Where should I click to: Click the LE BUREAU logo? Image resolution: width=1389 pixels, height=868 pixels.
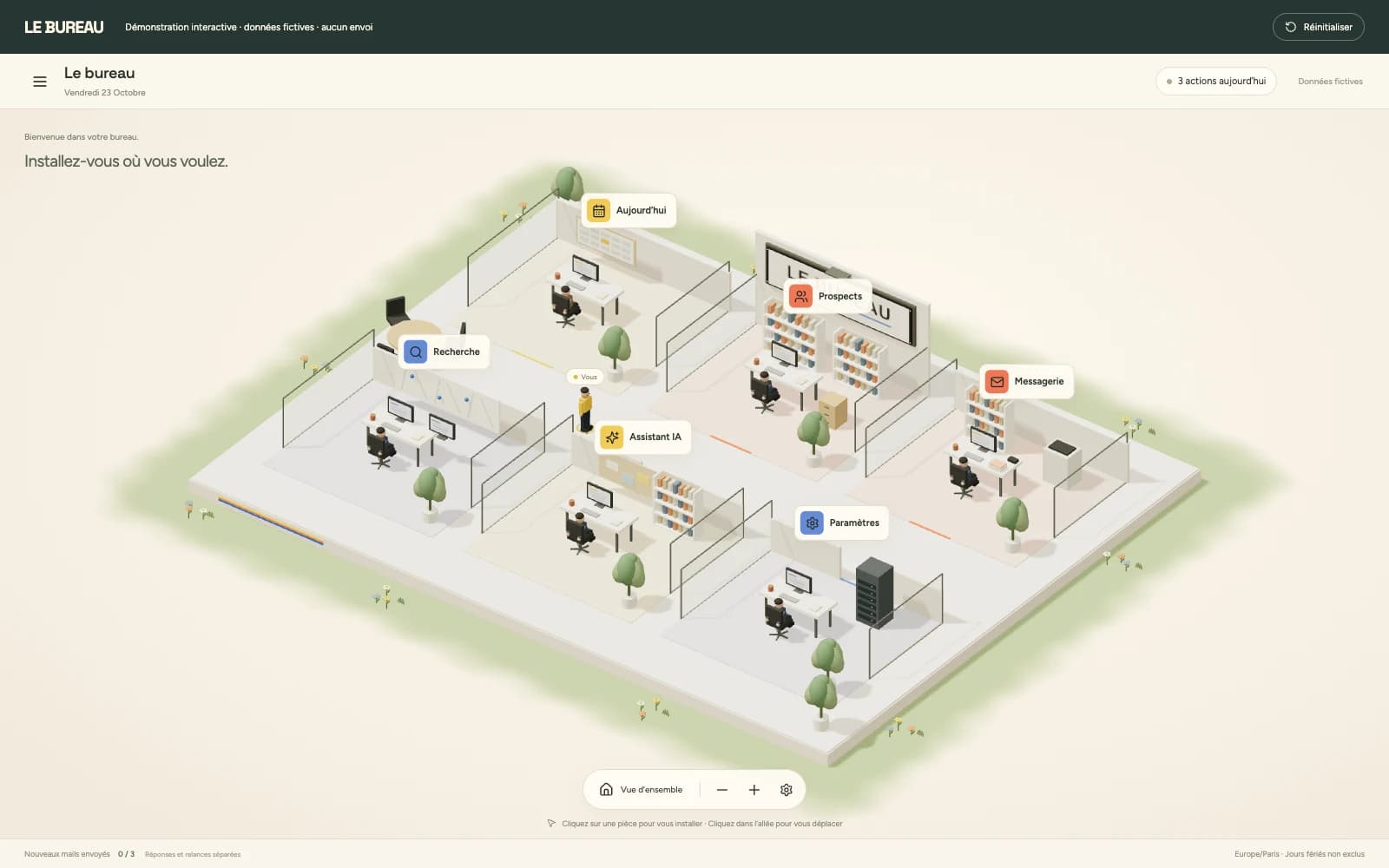(x=64, y=27)
